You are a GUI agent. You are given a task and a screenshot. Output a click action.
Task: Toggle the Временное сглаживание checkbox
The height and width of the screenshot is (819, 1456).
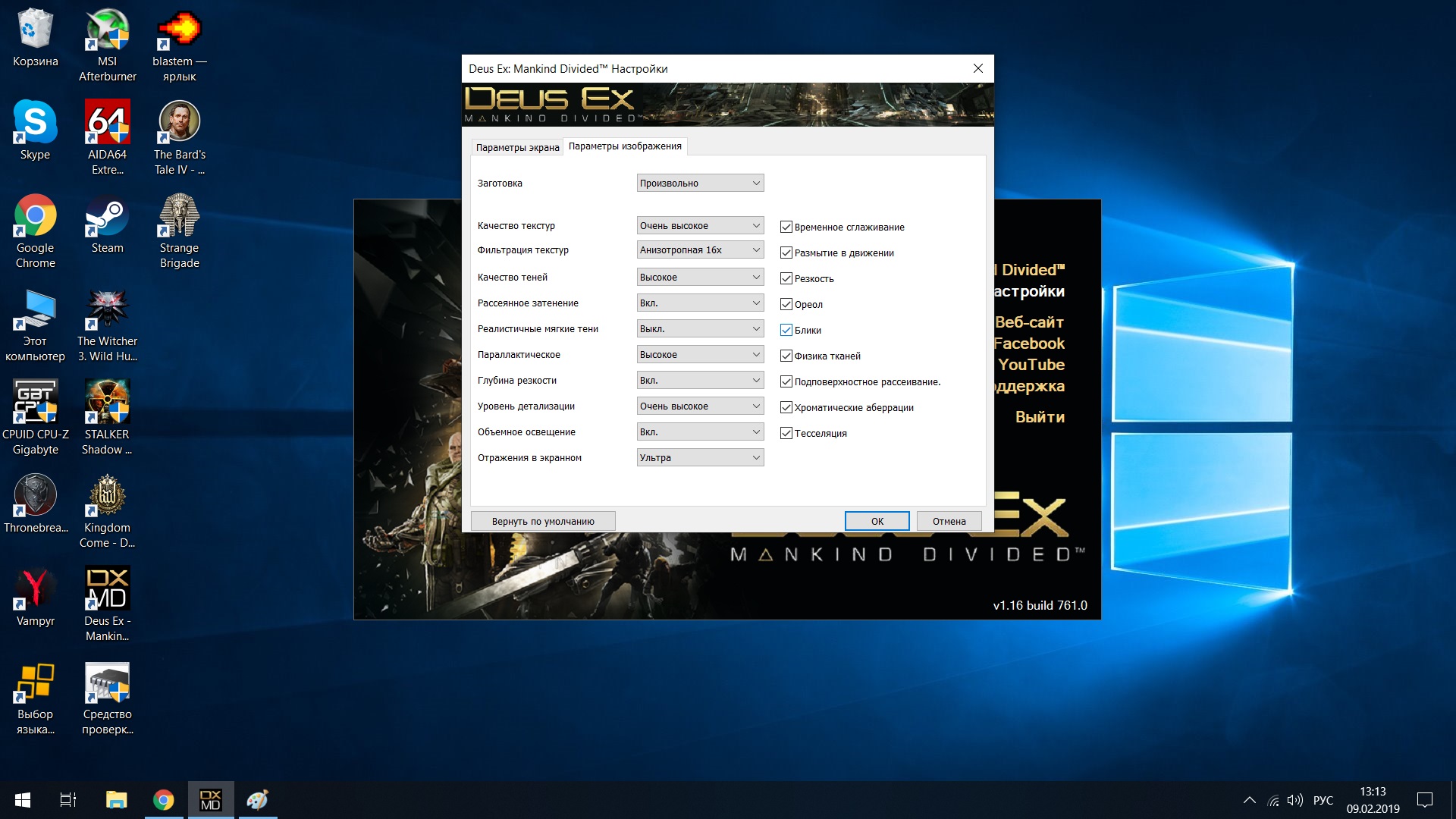[786, 227]
